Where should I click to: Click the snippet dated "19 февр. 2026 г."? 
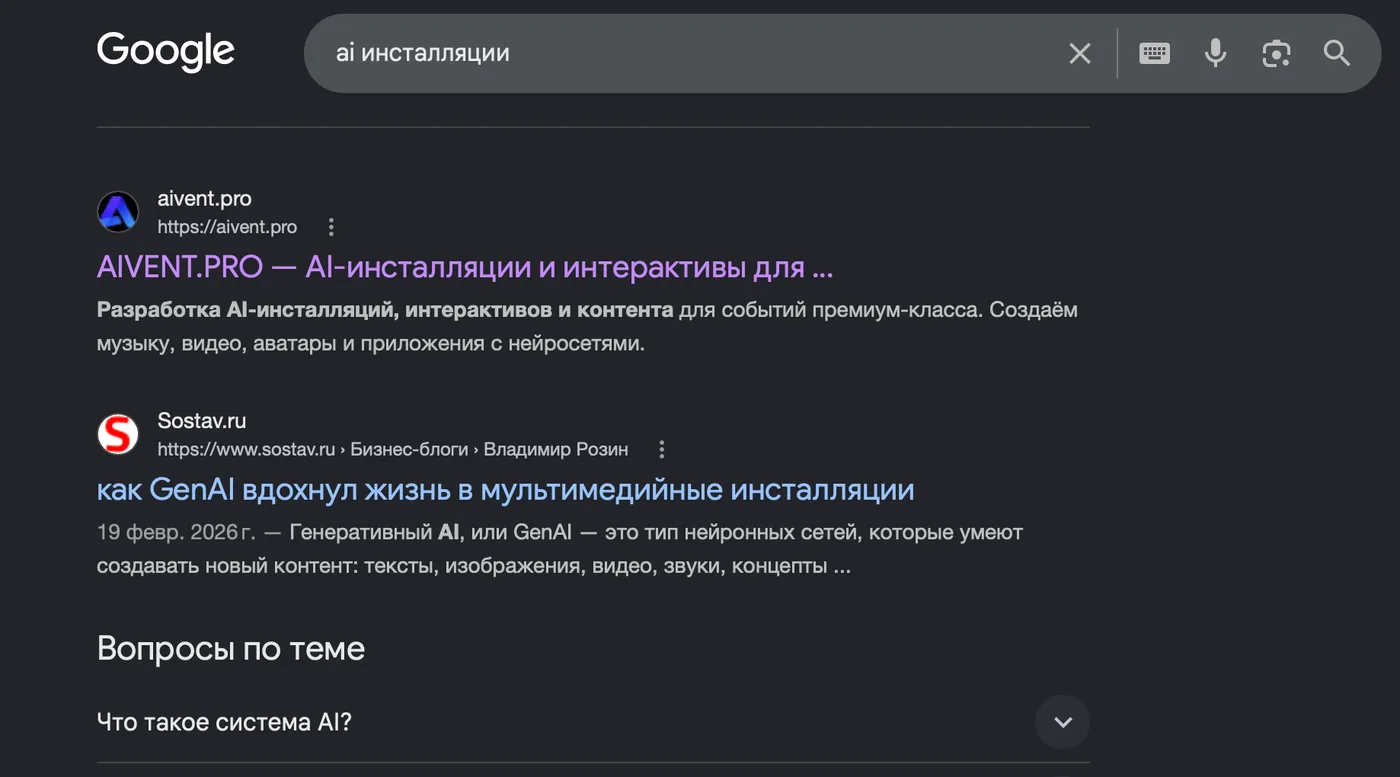560,549
